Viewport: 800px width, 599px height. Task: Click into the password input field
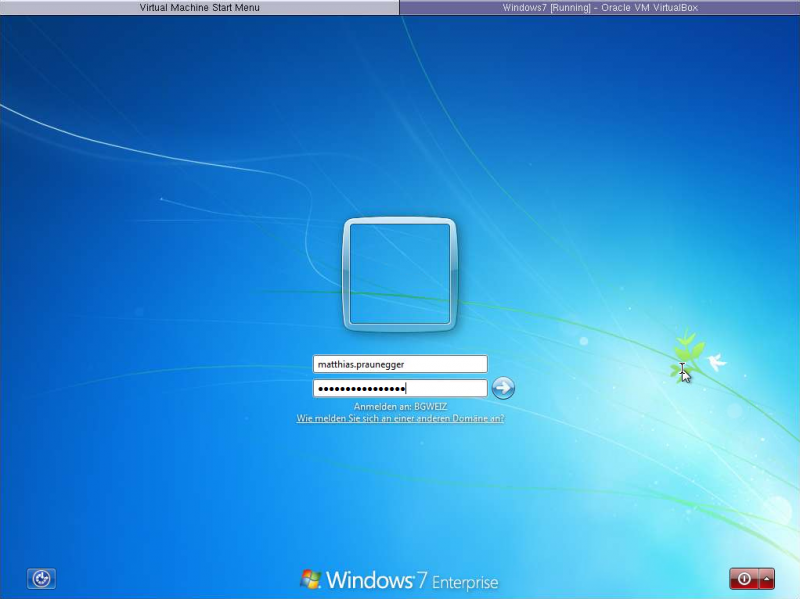click(x=400, y=388)
